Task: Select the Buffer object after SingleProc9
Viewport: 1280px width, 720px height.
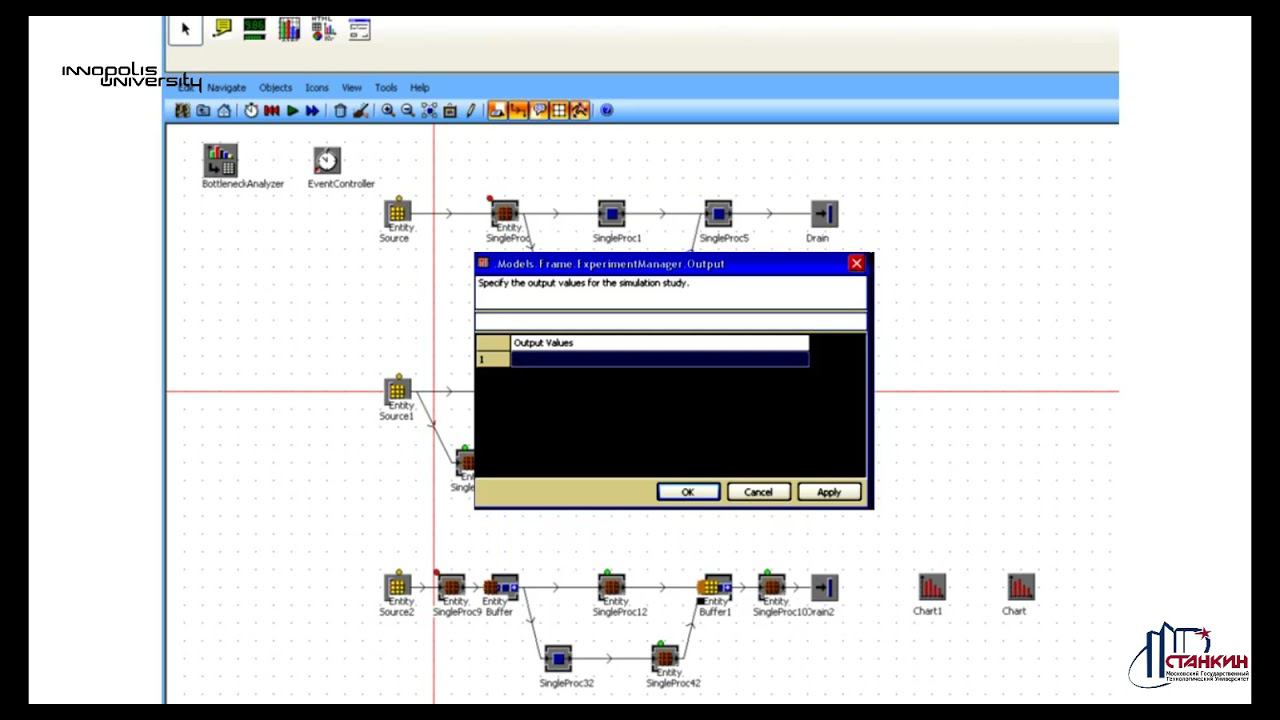Action: [x=502, y=587]
